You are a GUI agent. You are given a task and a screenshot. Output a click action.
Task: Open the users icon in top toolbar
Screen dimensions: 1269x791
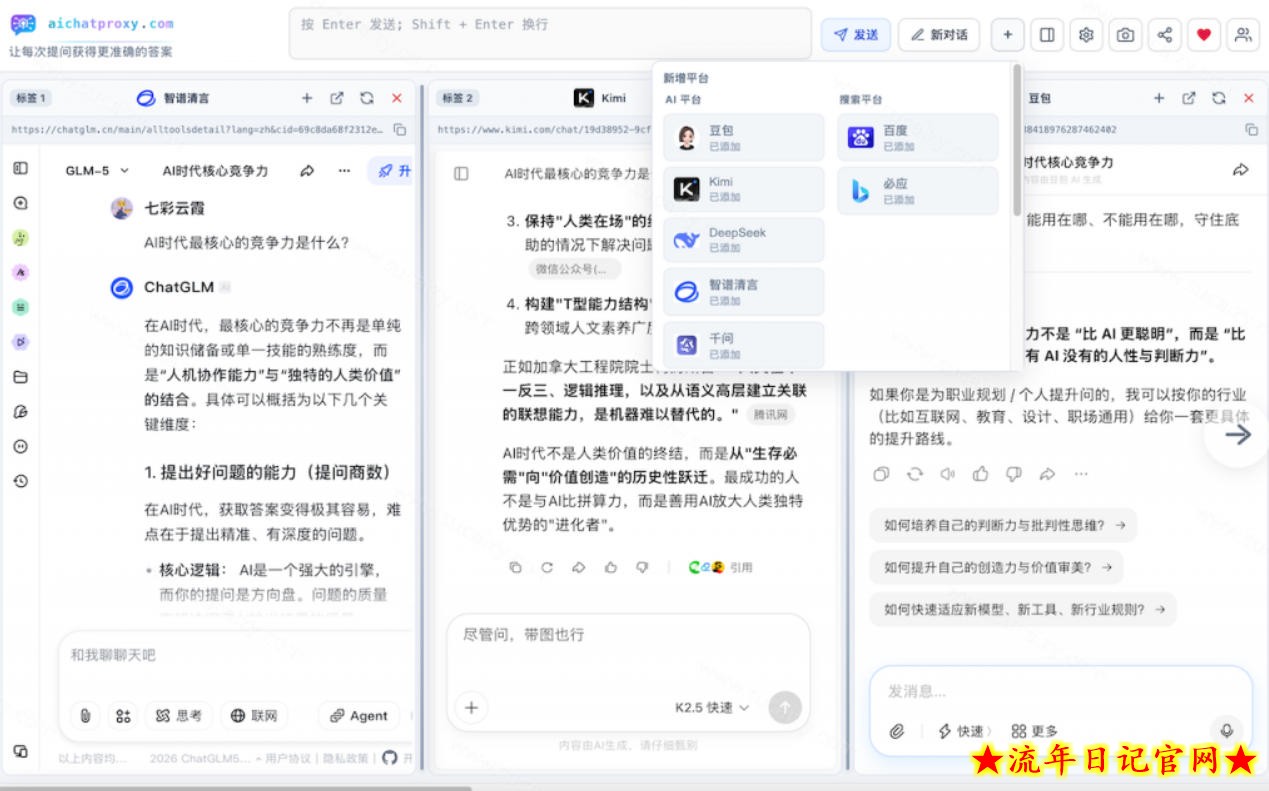click(1243, 35)
